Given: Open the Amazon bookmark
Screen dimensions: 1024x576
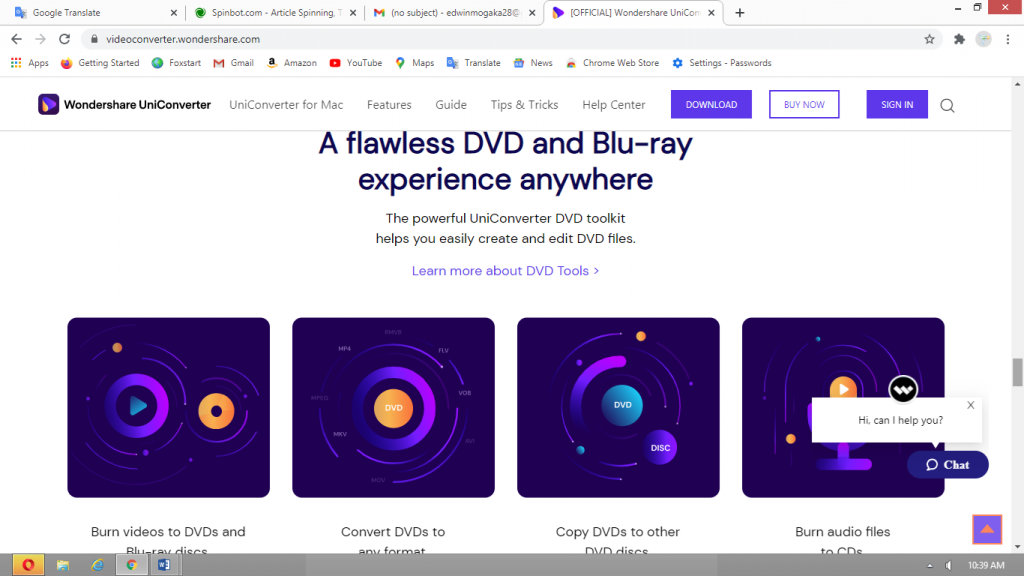Looking at the screenshot, I should coord(292,63).
